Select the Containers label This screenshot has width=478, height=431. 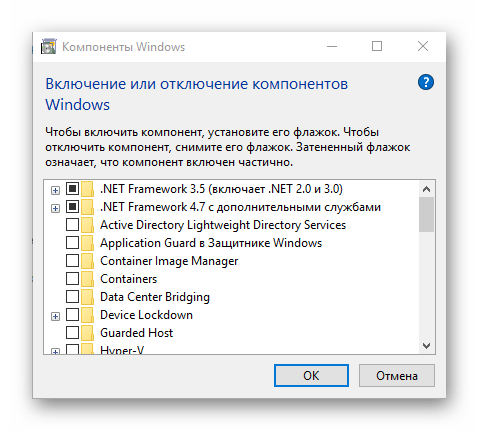pyautogui.click(x=128, y=279)
